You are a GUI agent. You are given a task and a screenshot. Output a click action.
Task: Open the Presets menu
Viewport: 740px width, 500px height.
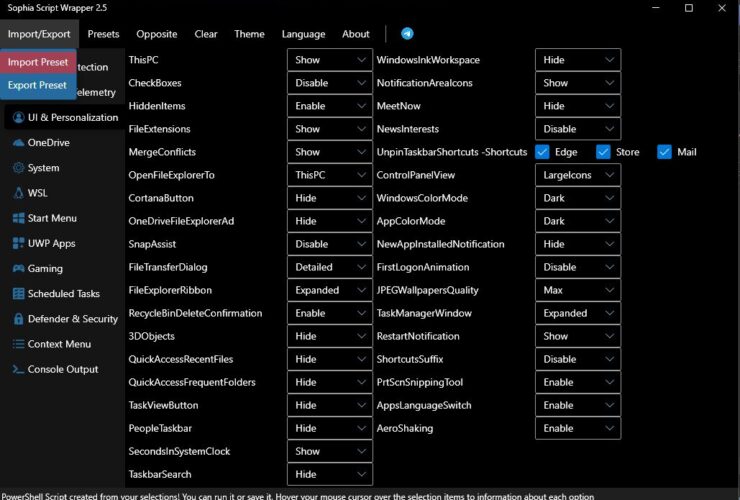click(103, 34)
